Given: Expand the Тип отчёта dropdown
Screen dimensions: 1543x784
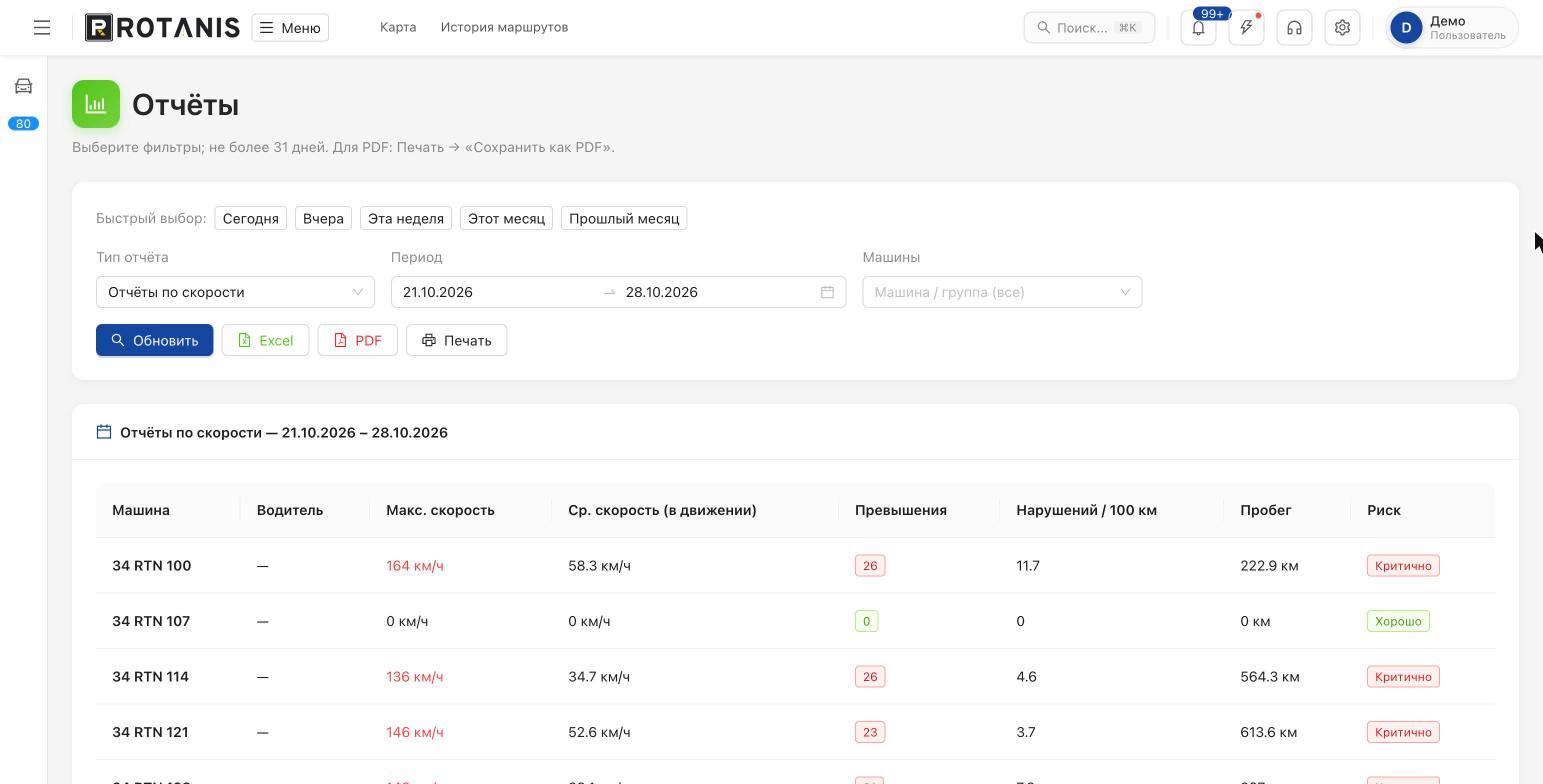Looking at the screenshot, I should 235,292.
